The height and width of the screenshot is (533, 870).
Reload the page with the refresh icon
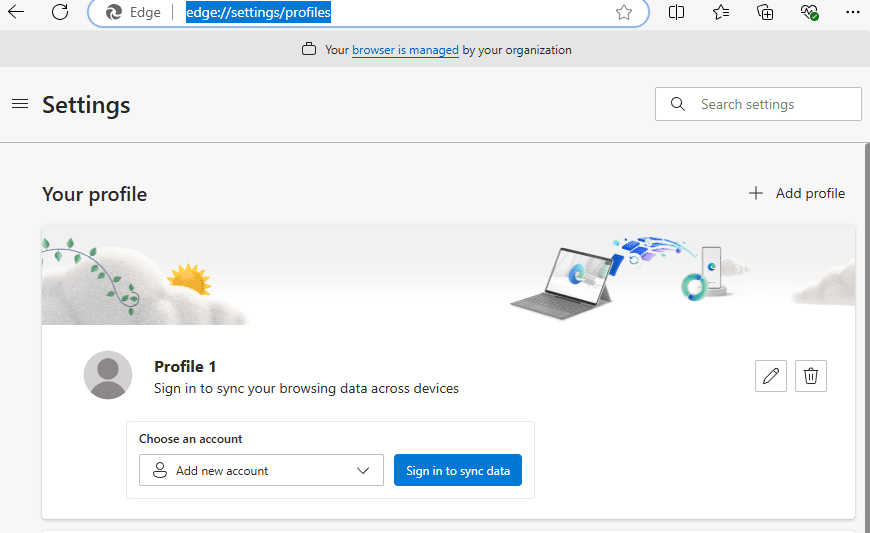point(60,12)
